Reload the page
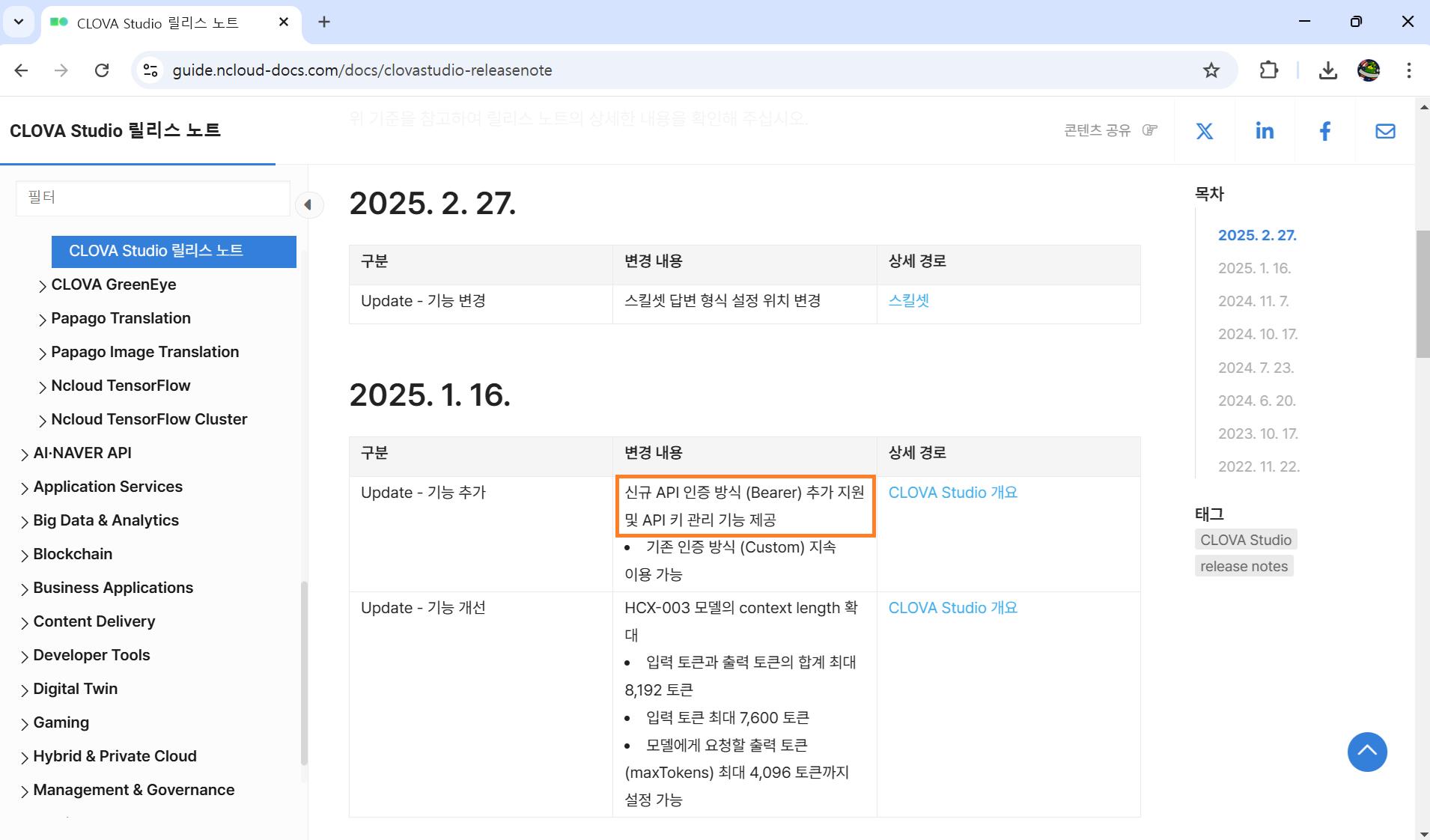 102,70
